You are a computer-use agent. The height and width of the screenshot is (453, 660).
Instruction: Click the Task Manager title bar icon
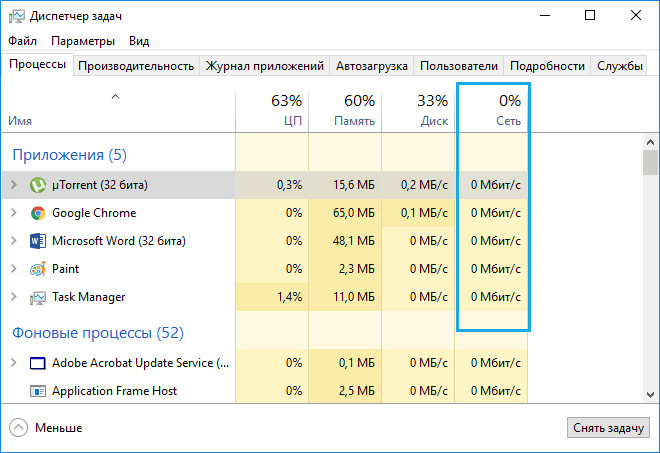(17, 16)
